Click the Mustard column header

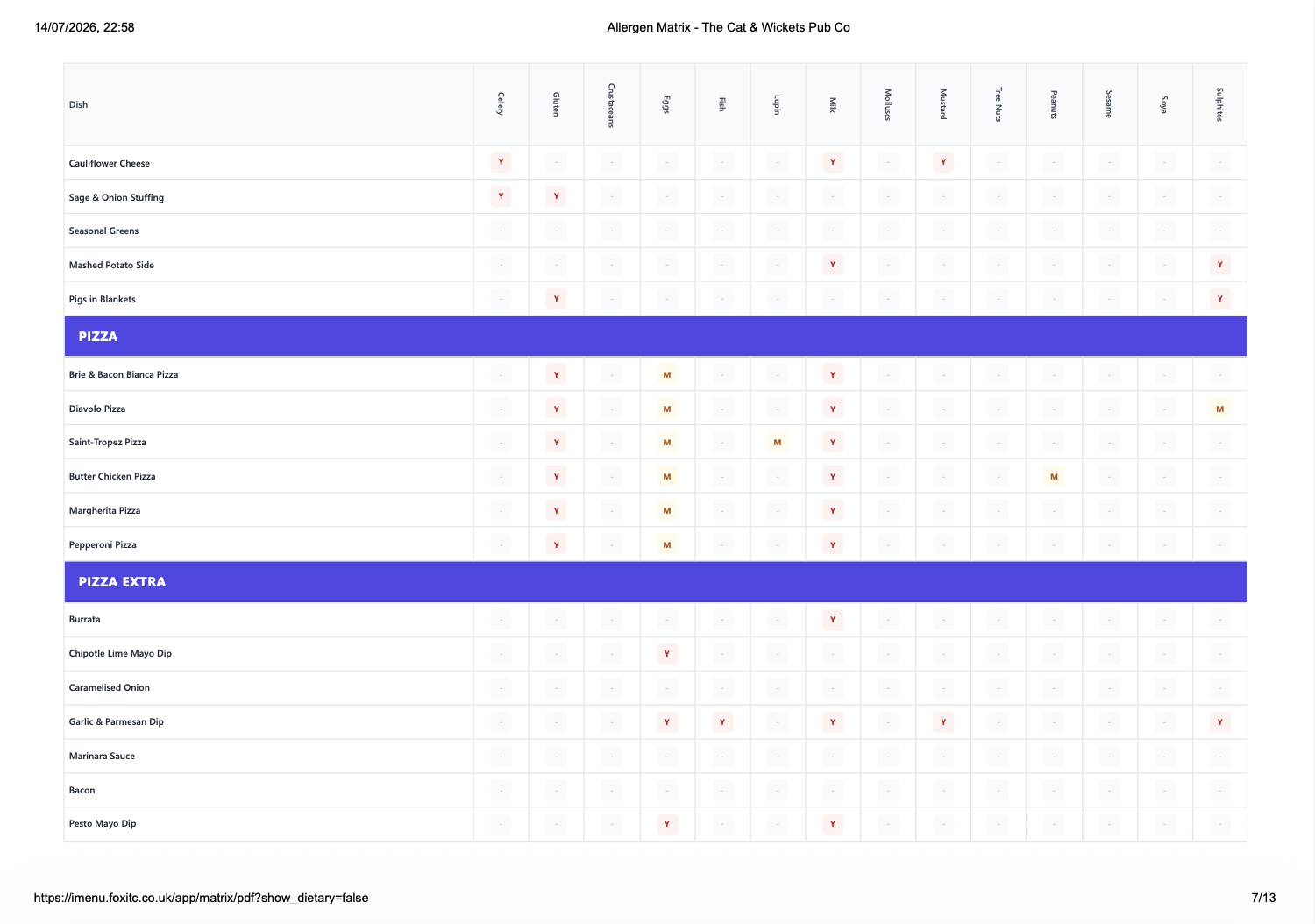click(942, 104)
